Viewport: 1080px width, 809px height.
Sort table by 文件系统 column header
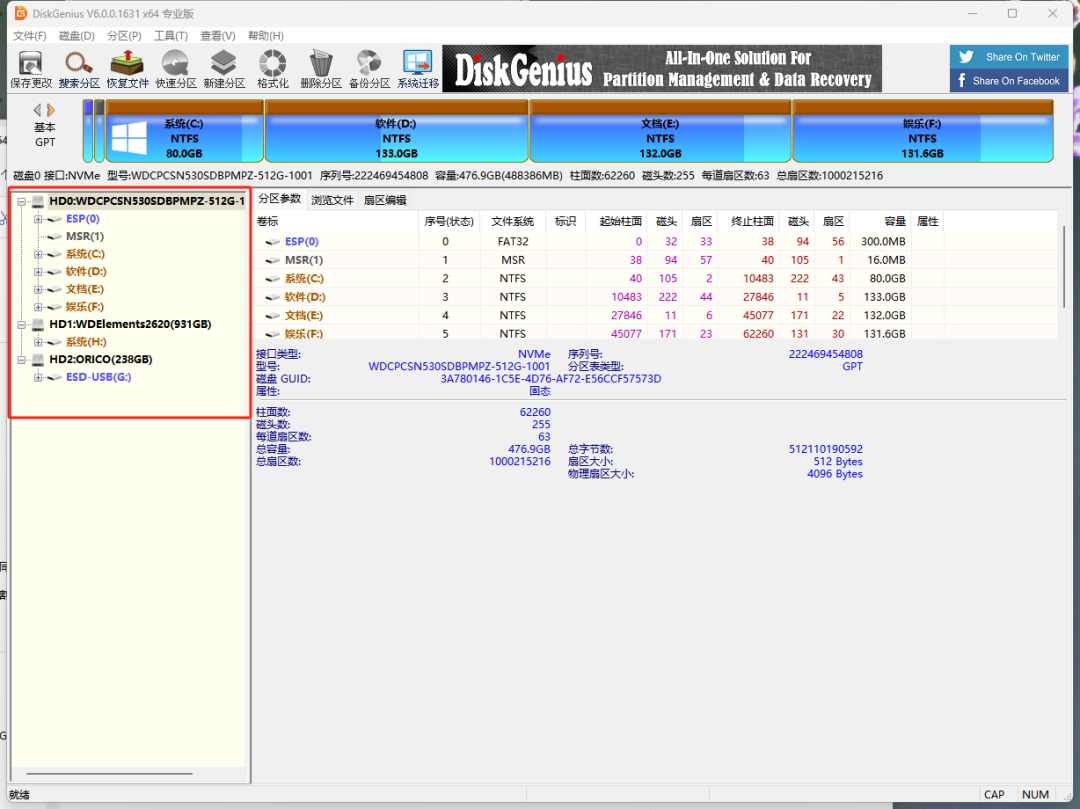(512, 221)
